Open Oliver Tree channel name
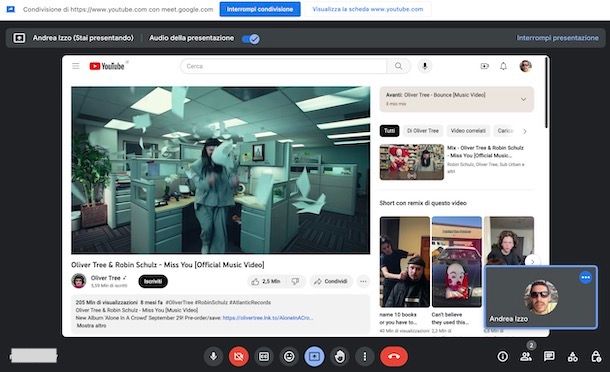 pyautogui.click(x=105, y=278)
